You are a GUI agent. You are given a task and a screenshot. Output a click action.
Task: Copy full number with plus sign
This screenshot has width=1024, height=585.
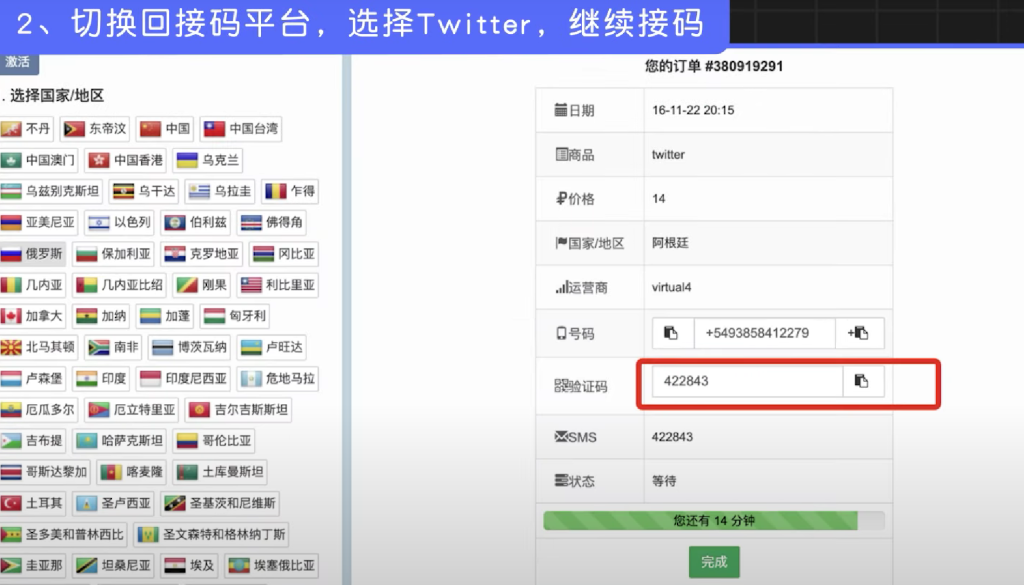coord(859,333)
